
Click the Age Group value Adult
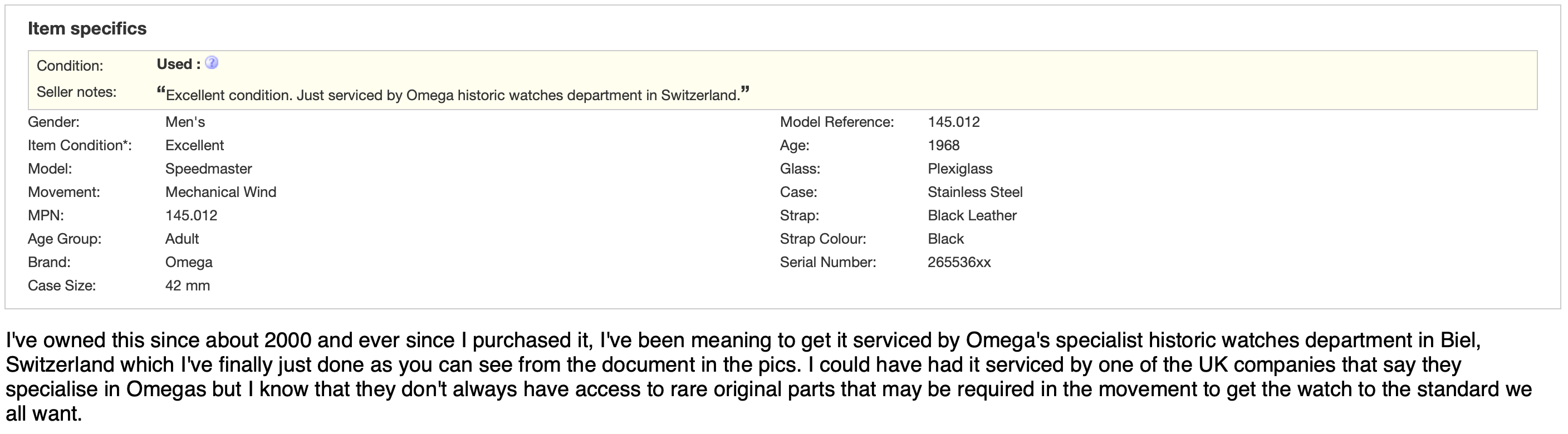[182, 239]
